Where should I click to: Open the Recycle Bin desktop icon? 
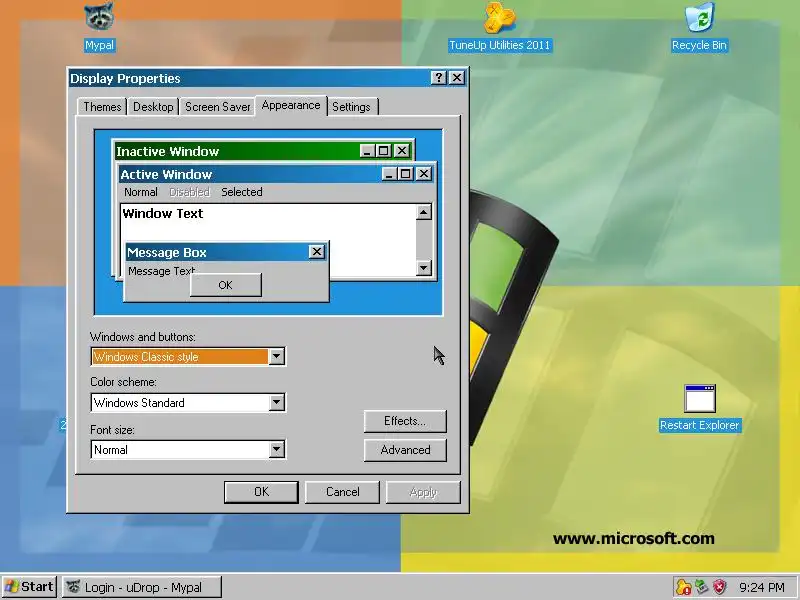point(699,27)
